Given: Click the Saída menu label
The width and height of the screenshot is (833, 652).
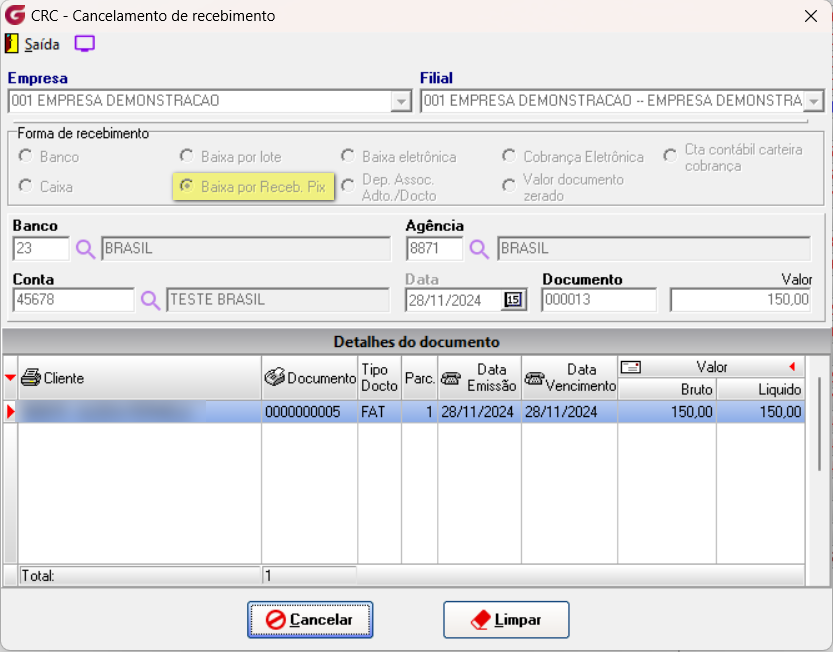Looking at the screenshot, I should [x=42, y=44].
